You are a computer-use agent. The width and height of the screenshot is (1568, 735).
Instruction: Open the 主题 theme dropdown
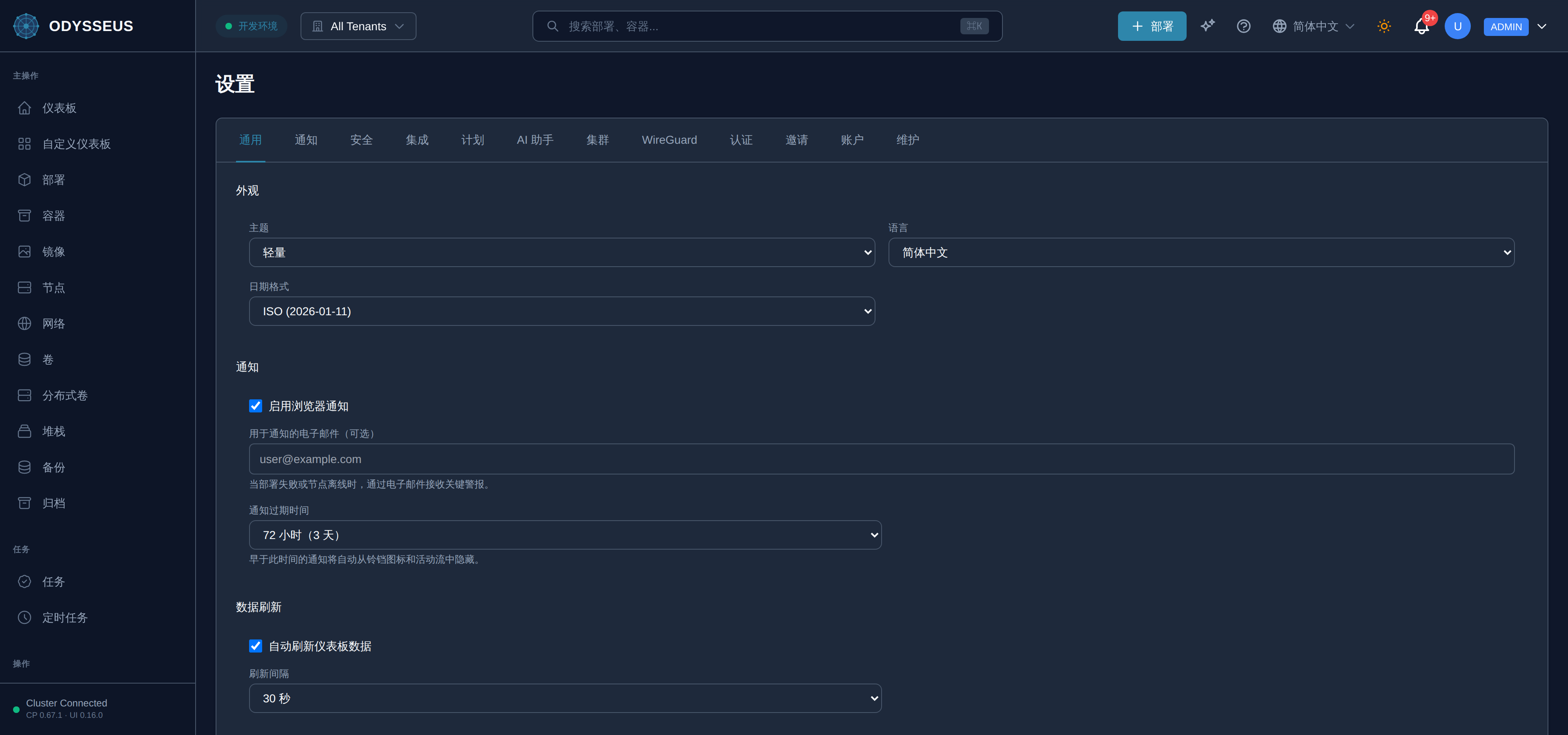tap(562, 252)
